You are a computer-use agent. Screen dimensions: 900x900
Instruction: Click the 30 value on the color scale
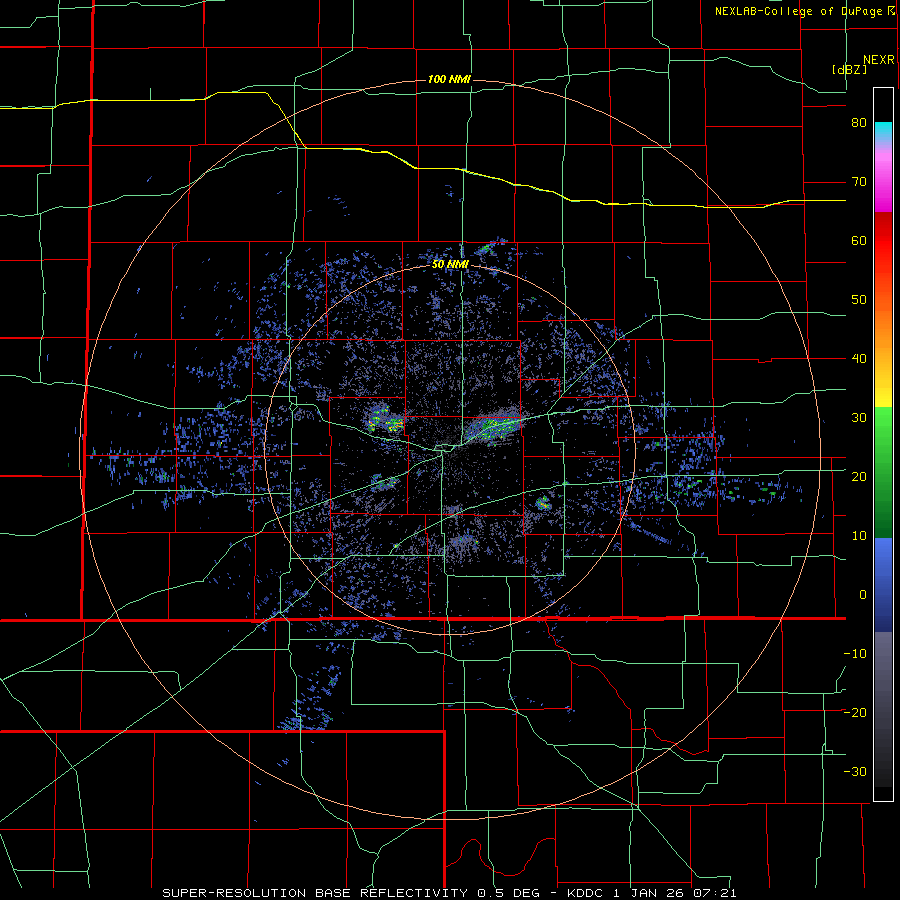coord(859,417)
